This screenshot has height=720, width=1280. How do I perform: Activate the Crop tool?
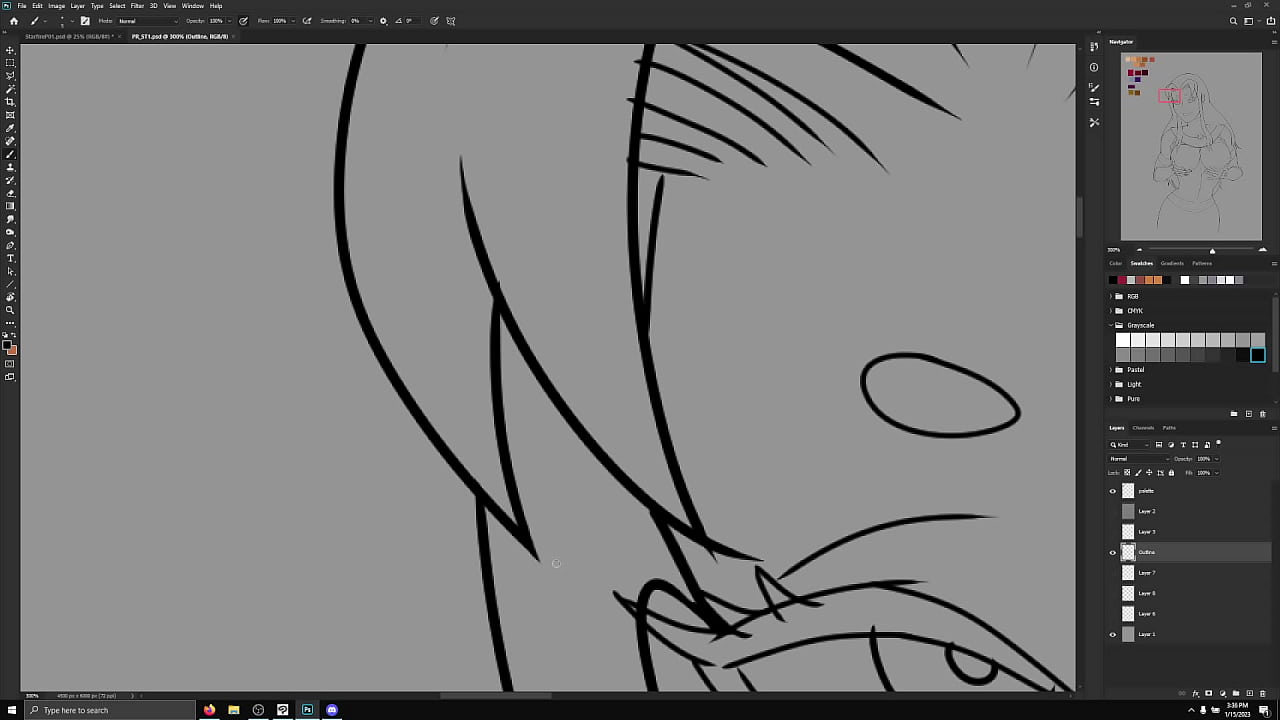click(10, 100)
